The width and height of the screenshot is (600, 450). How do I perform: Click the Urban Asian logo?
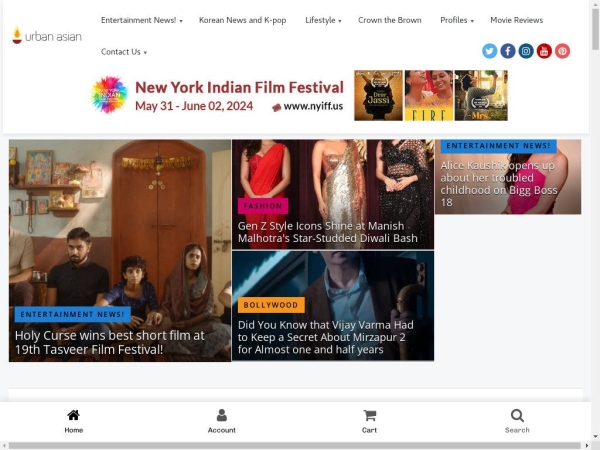(x=47, y=36)
